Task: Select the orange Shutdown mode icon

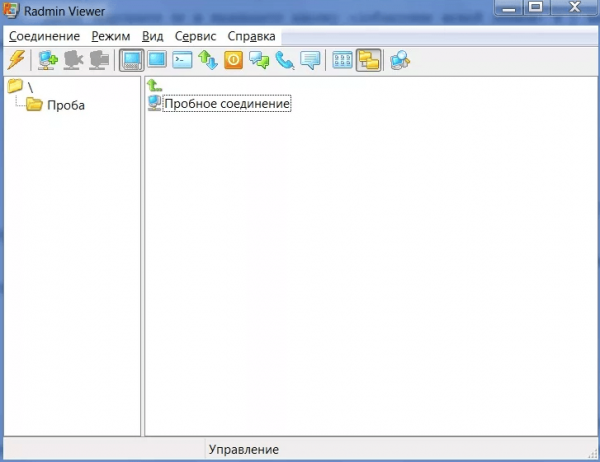Action: pyautogui.click(x=233, y=60)
